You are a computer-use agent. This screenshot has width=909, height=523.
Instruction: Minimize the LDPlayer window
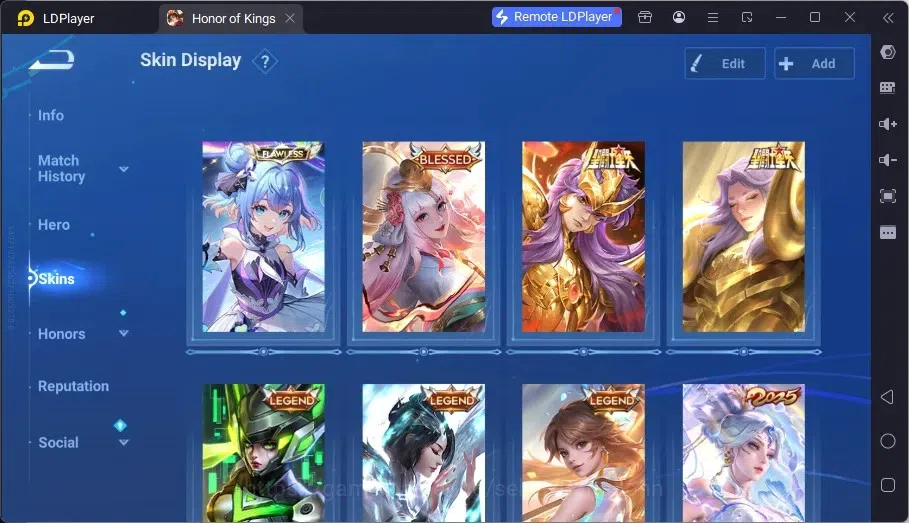tap(781, 18)
